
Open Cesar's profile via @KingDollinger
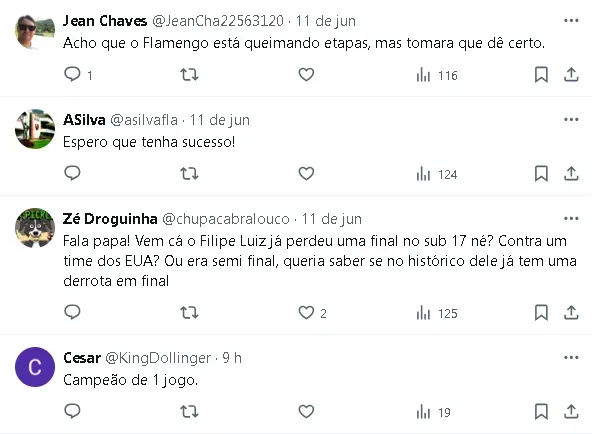[x=158, y=358]
